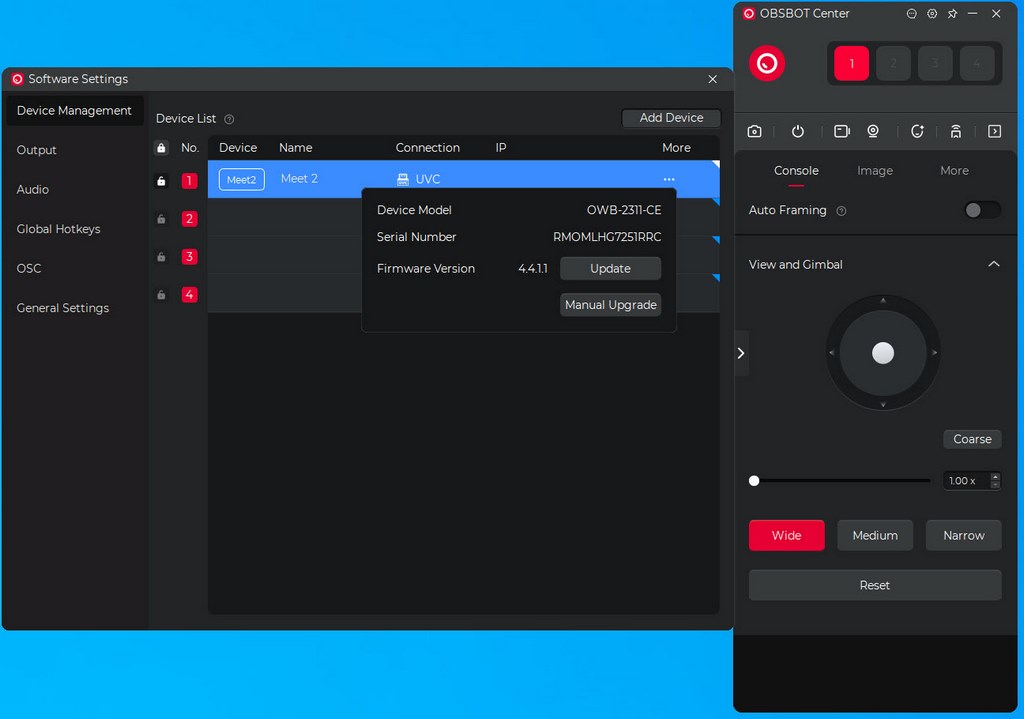Click the Coarse gimbal speed button
Screen dimensions: 1024x719
click(x=972, y=439)
